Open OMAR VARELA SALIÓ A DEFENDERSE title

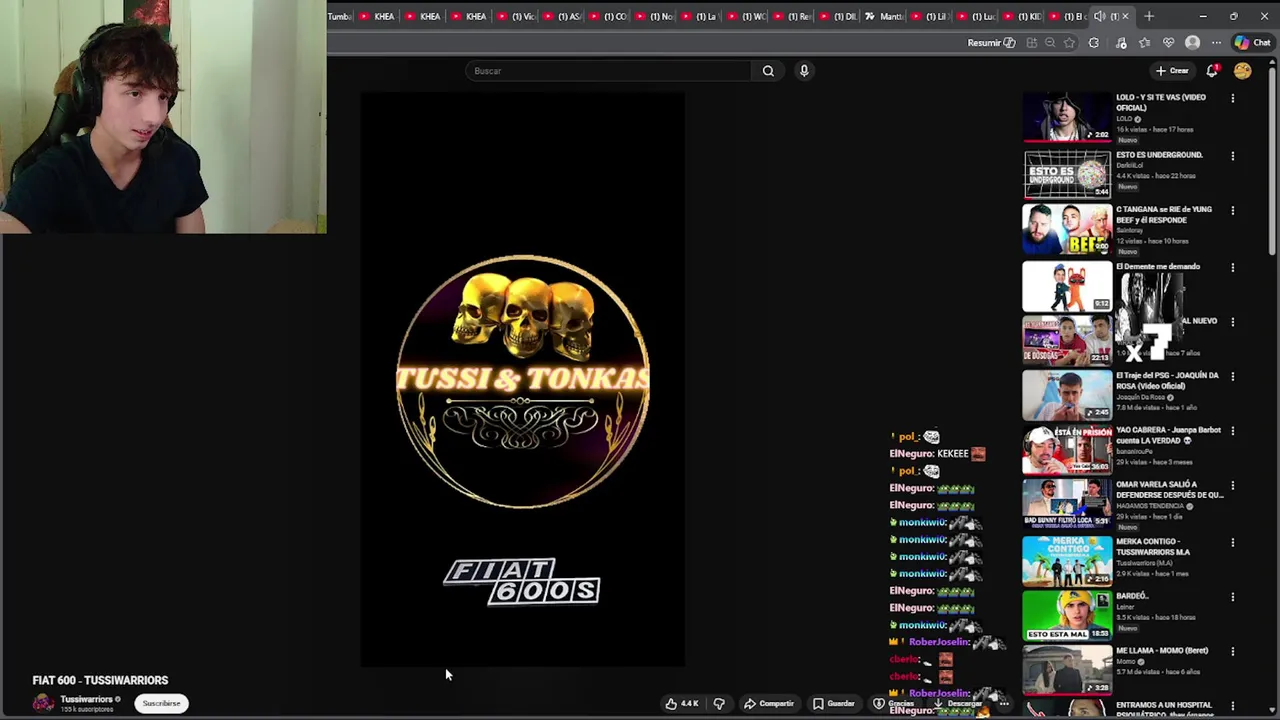[1169, 490]
